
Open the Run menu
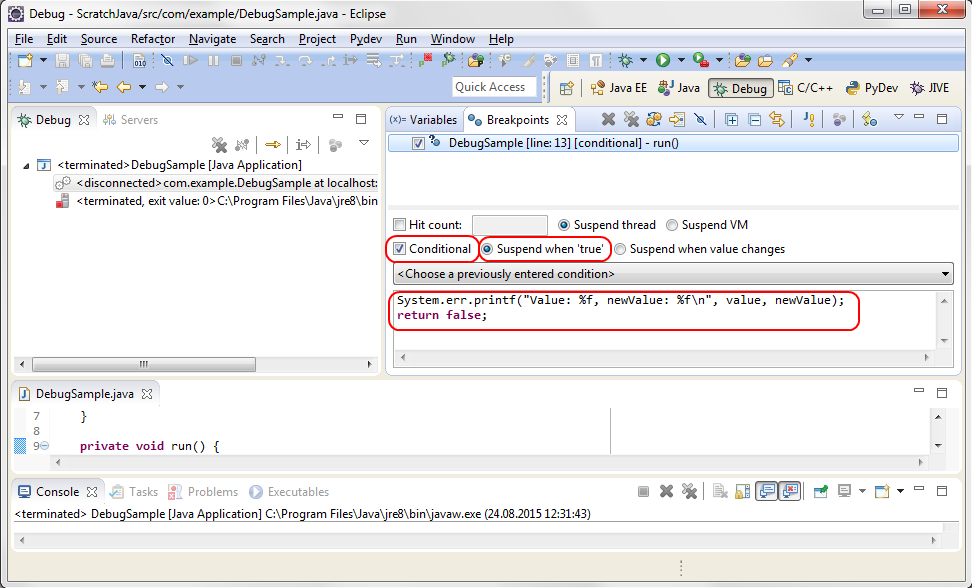coord(406,39)
